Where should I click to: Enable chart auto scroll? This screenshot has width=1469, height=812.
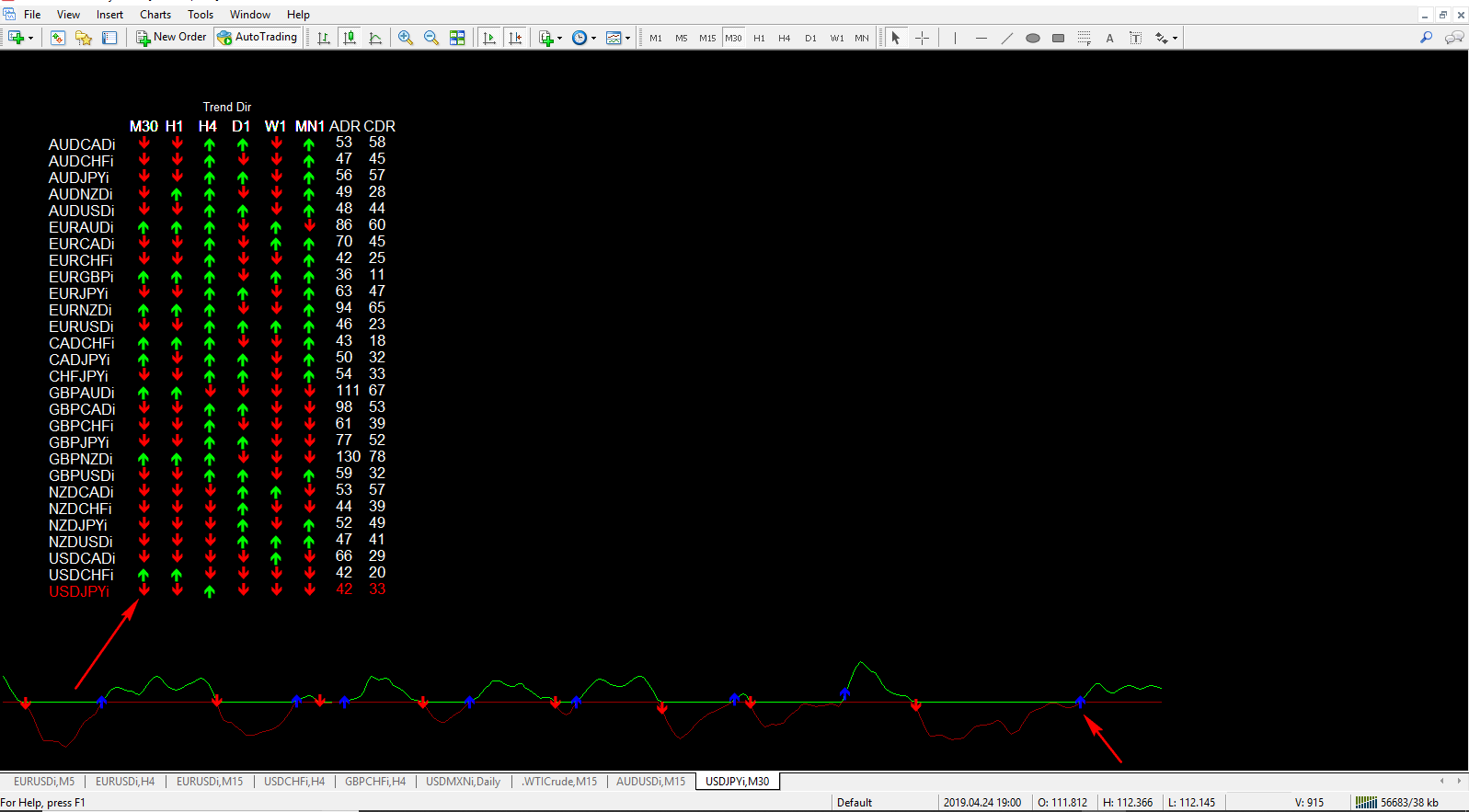coord(489,38)
